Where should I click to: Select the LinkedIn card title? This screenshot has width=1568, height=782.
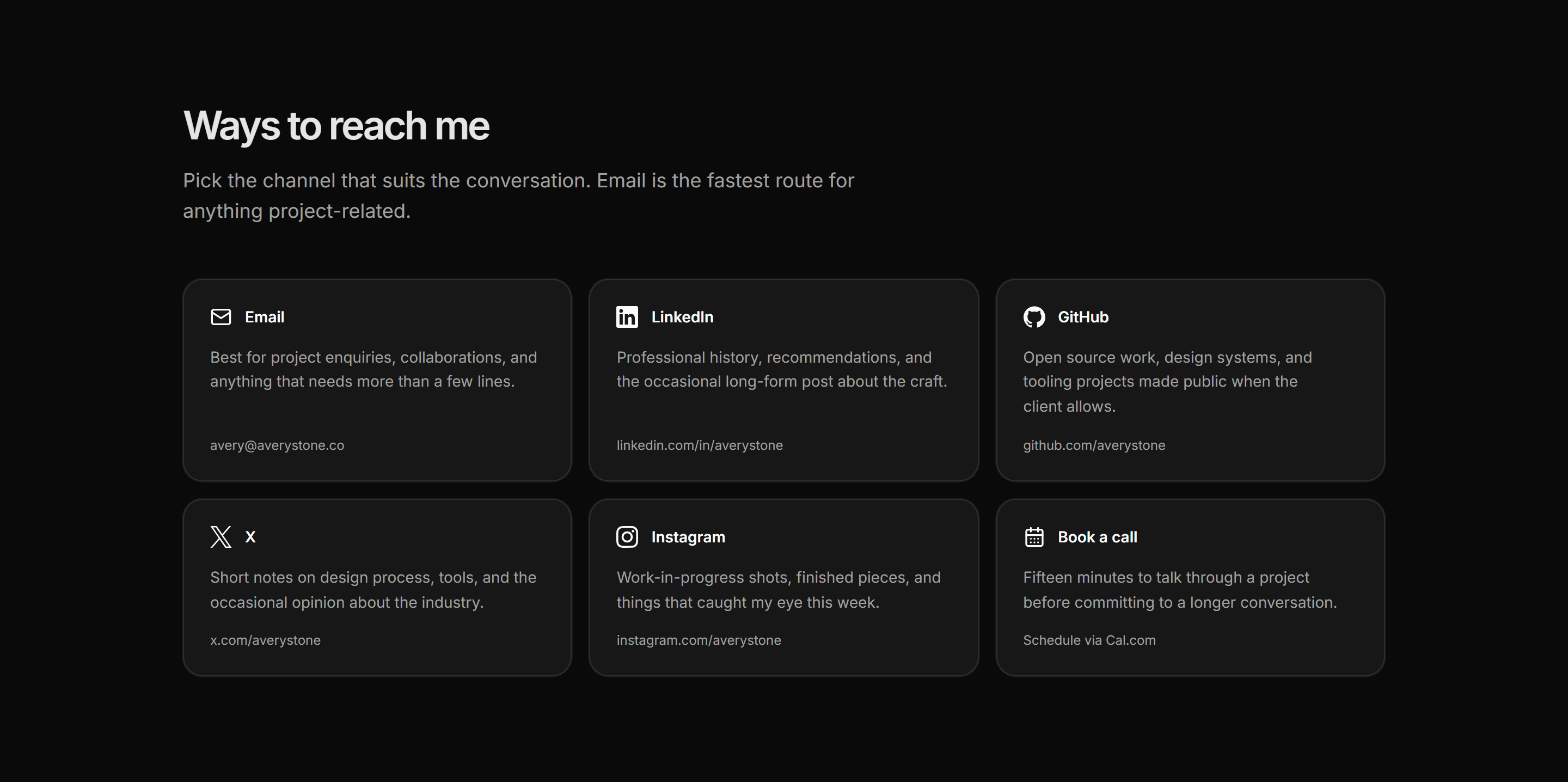click(x=682, y=317)
